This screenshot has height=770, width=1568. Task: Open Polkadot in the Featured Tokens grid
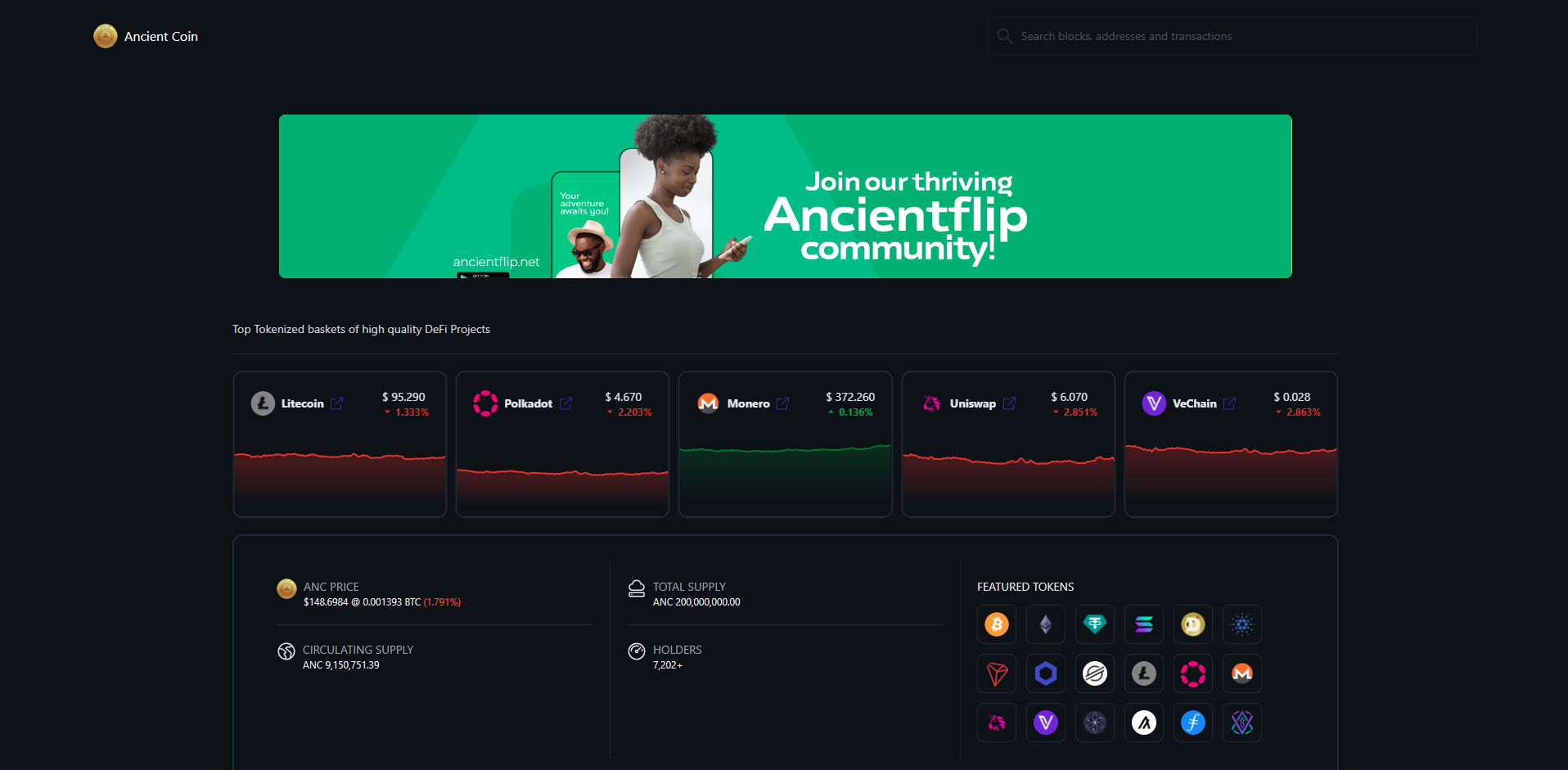(x=1193, y=674)
